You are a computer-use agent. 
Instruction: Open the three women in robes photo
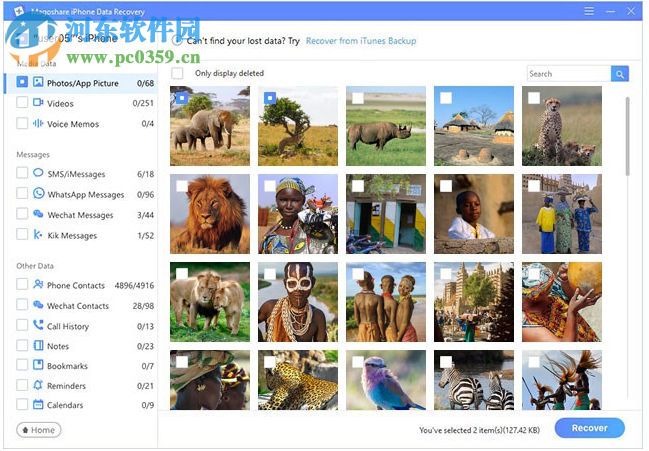click(x=562, y=214)
